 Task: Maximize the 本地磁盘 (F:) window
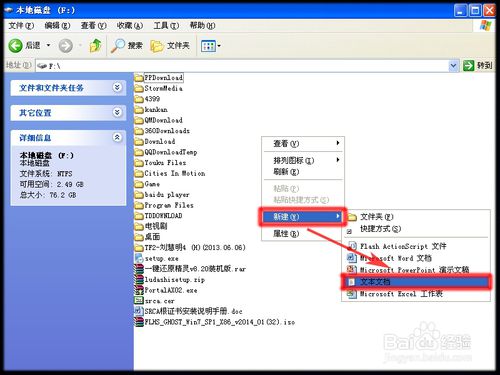coord(475,11)
